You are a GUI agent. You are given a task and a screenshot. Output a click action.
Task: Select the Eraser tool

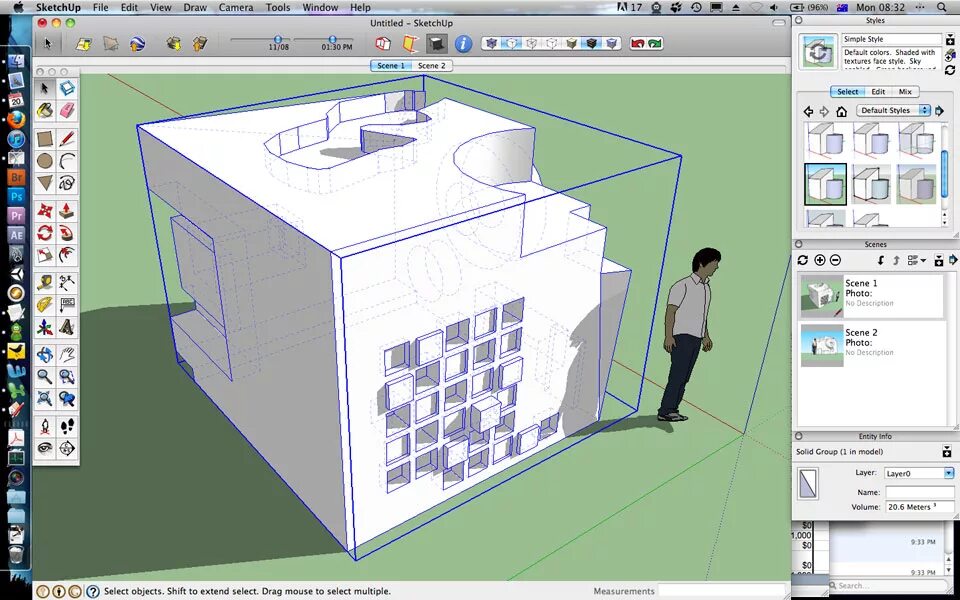pos(67,111)
